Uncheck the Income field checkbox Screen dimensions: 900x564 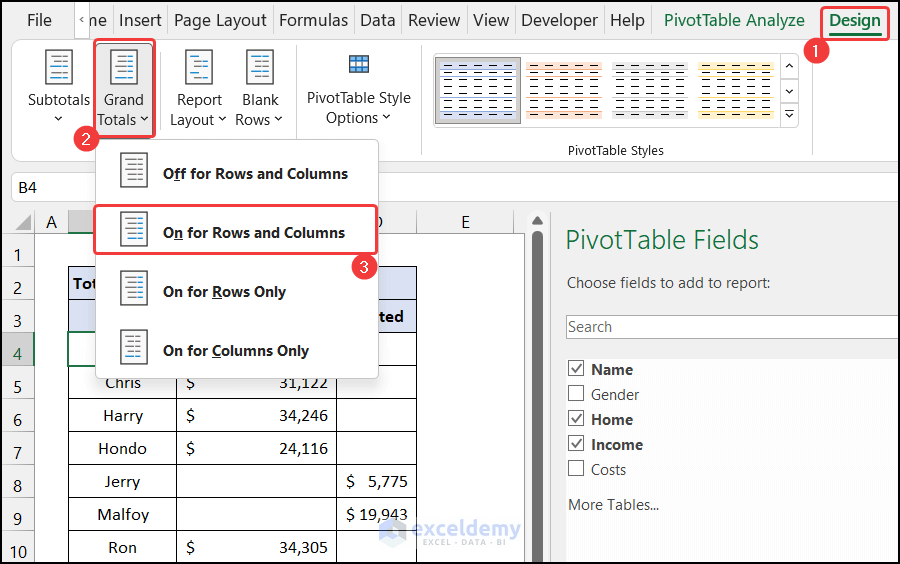pyautogui.click(x=576, y=445)
